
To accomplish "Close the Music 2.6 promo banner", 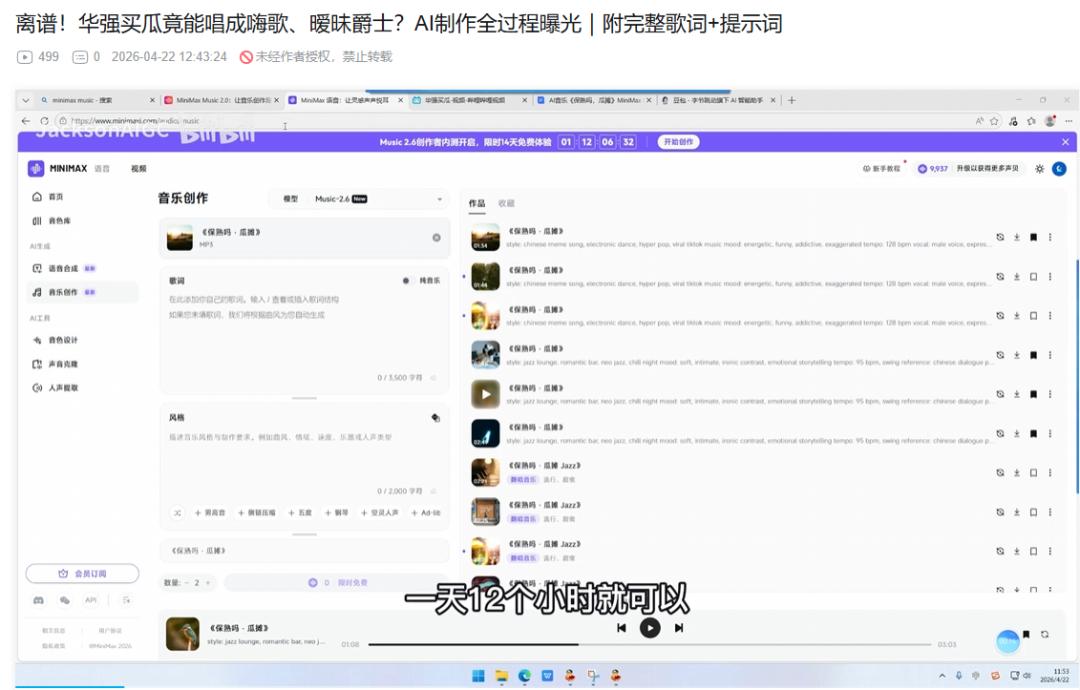I will click(1065, 142).
